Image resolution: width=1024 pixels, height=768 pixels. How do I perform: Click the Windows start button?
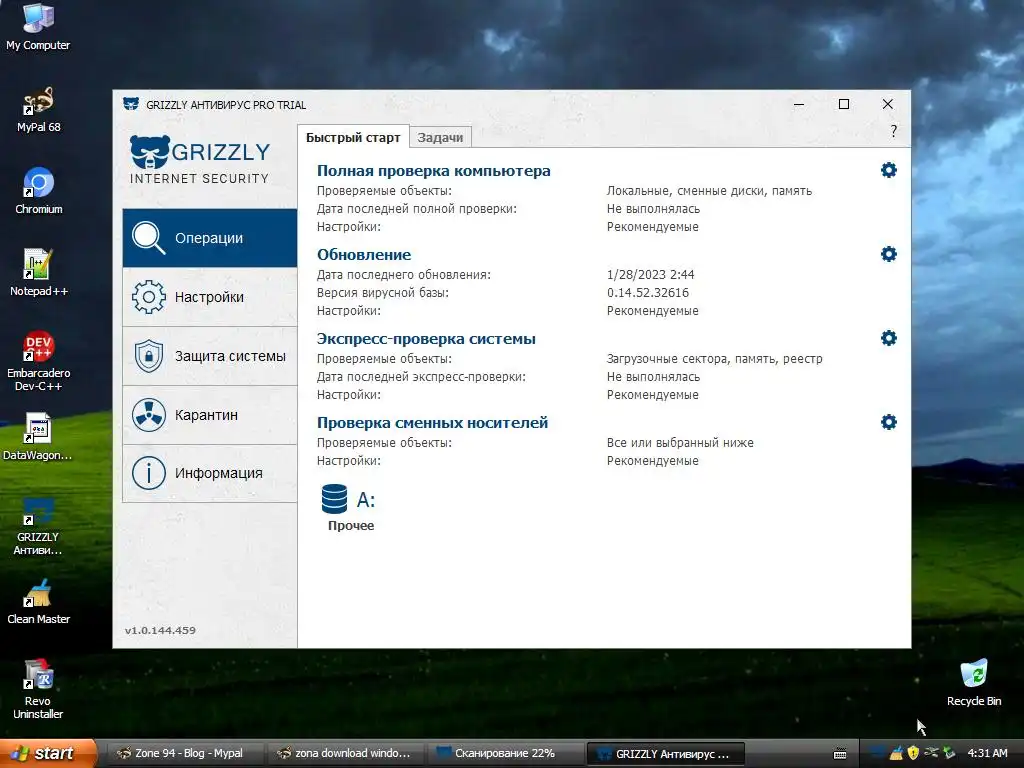point(48,753)
